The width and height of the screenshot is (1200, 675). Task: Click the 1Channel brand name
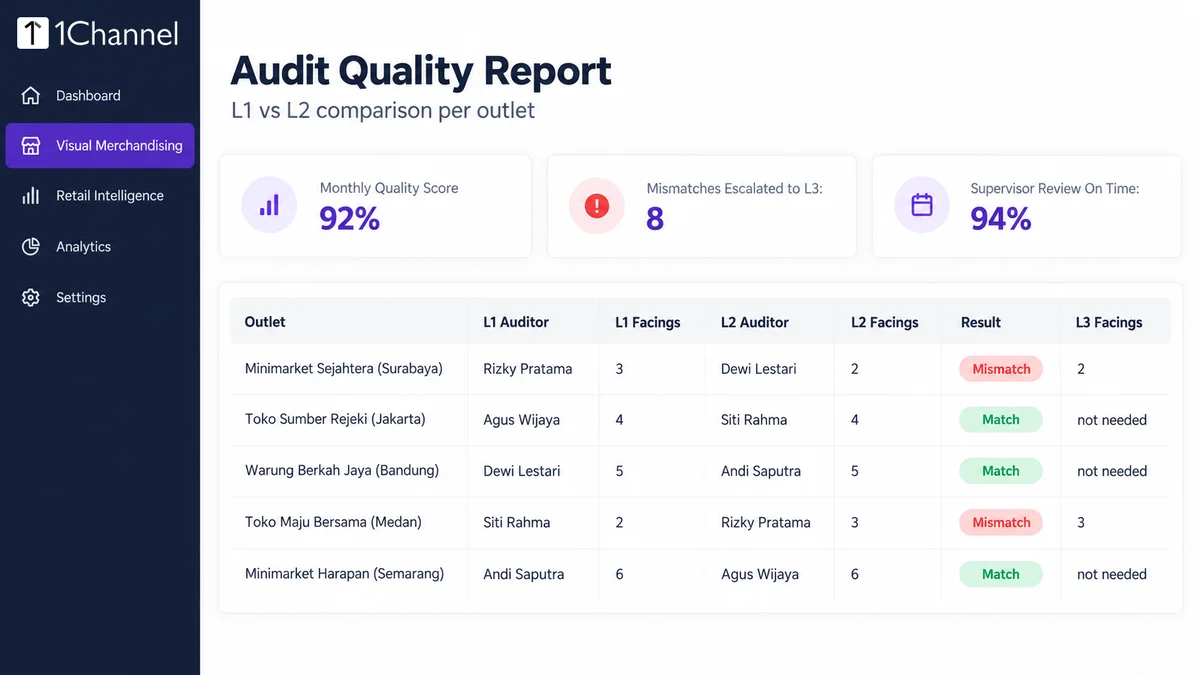pyautogui.click(x=117, y=34)
